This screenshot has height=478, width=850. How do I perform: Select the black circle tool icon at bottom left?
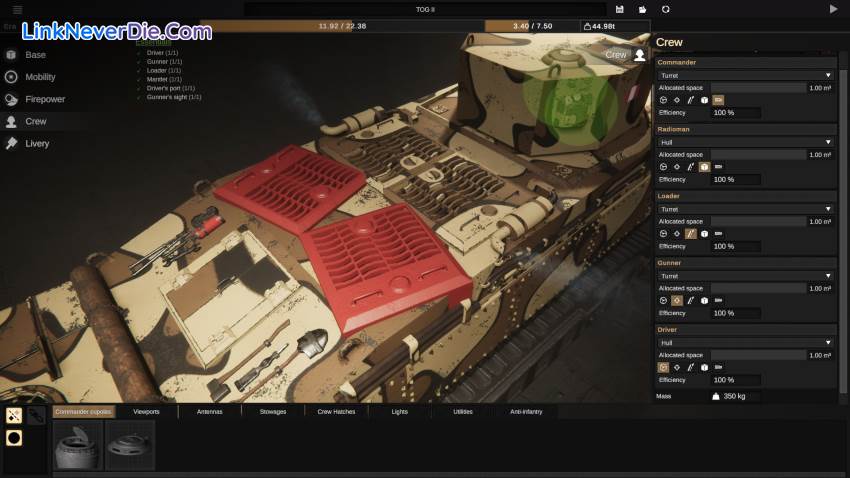click(14, 438)
